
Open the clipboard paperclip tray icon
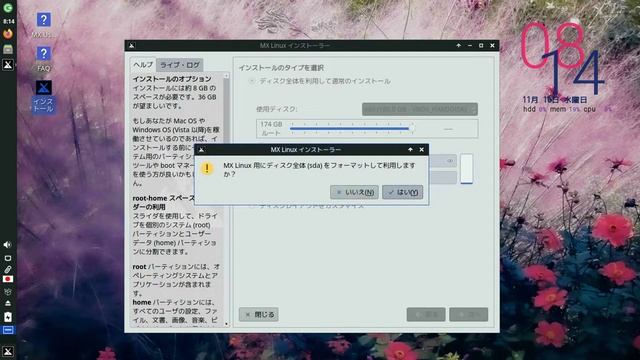coord(8,269)
